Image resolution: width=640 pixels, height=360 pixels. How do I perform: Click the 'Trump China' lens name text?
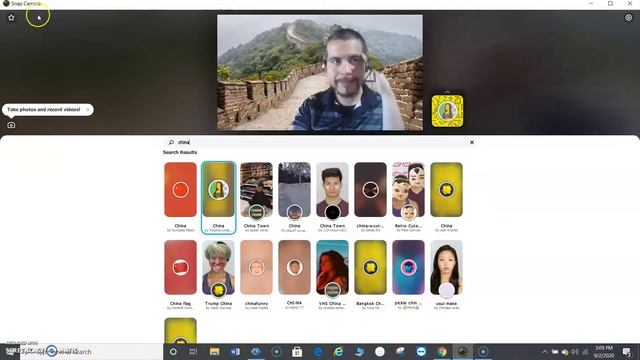tap(218, 303)
